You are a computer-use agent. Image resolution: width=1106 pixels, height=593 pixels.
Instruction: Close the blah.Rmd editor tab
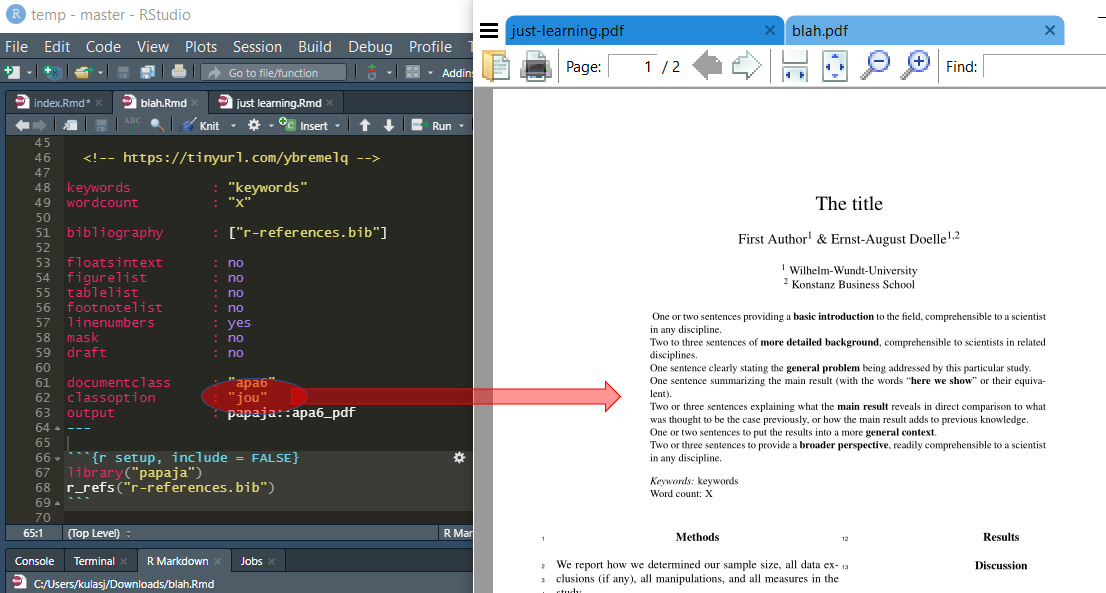click(x=195, y=103)
